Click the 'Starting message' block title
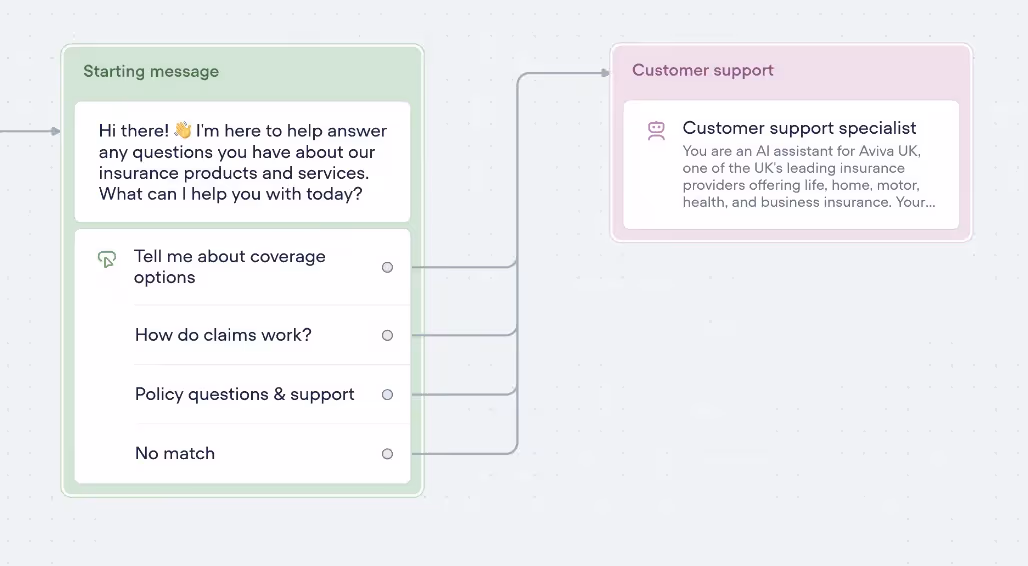 (151, 71)
